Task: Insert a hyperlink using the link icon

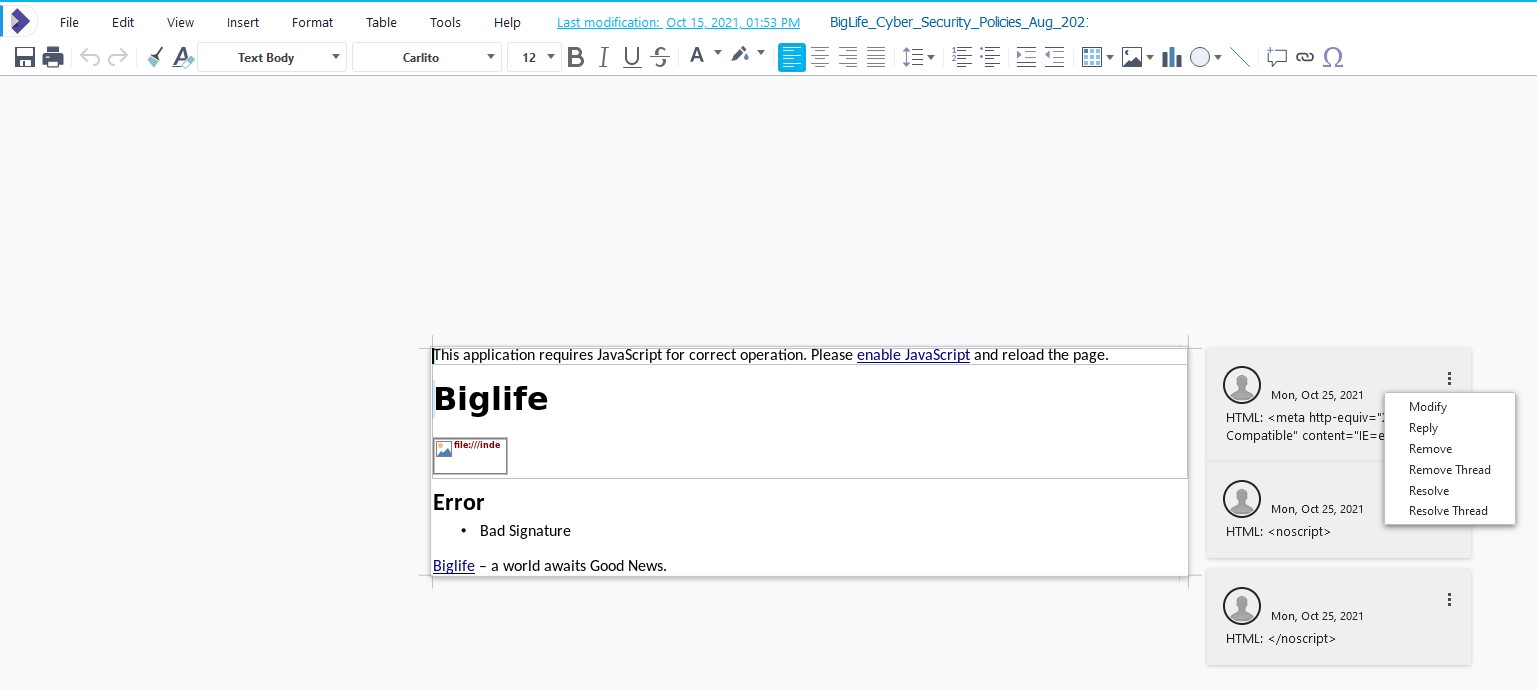Action: 1305,57
